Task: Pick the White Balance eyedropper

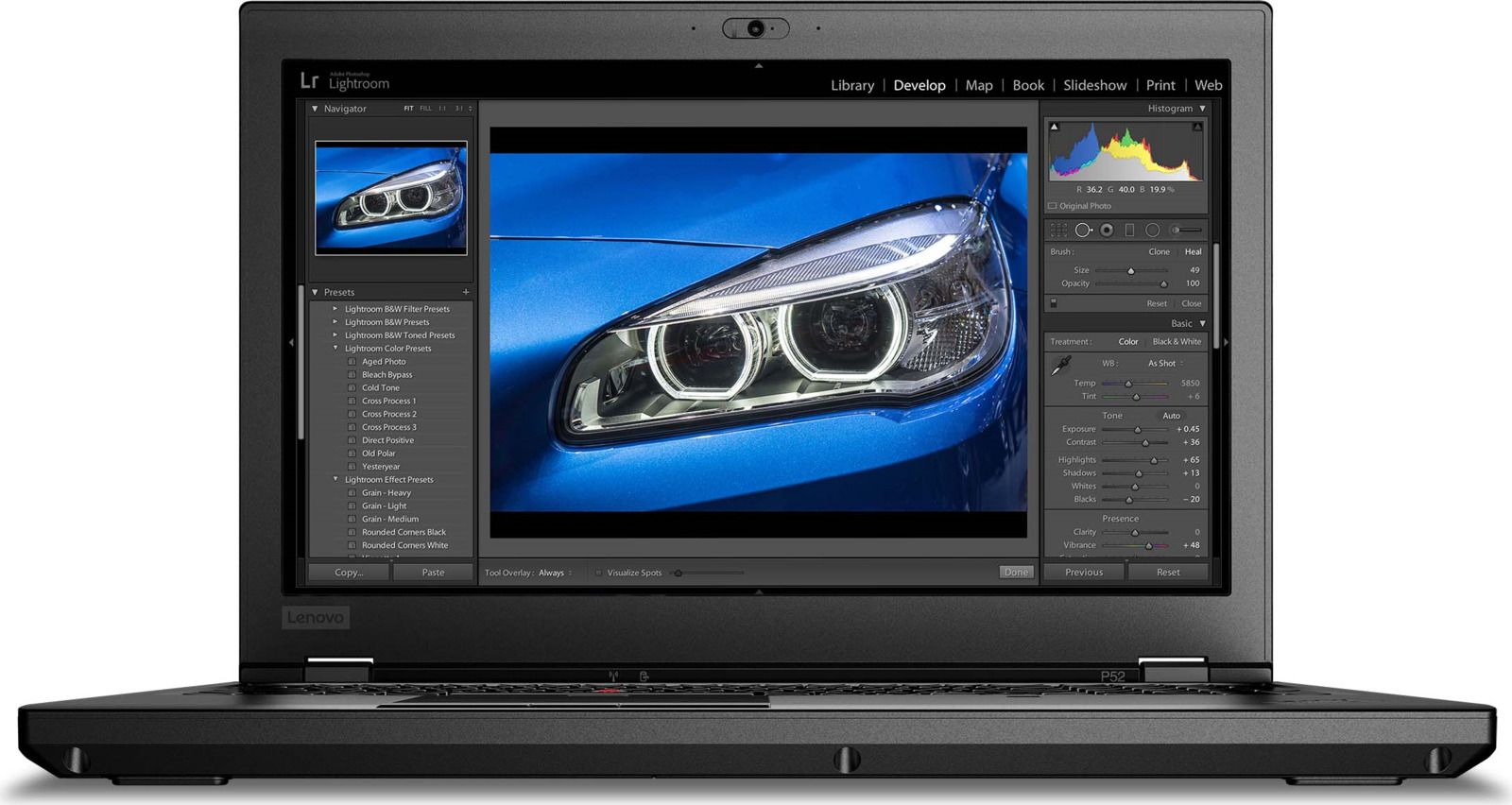Action: coord(1062,366)
